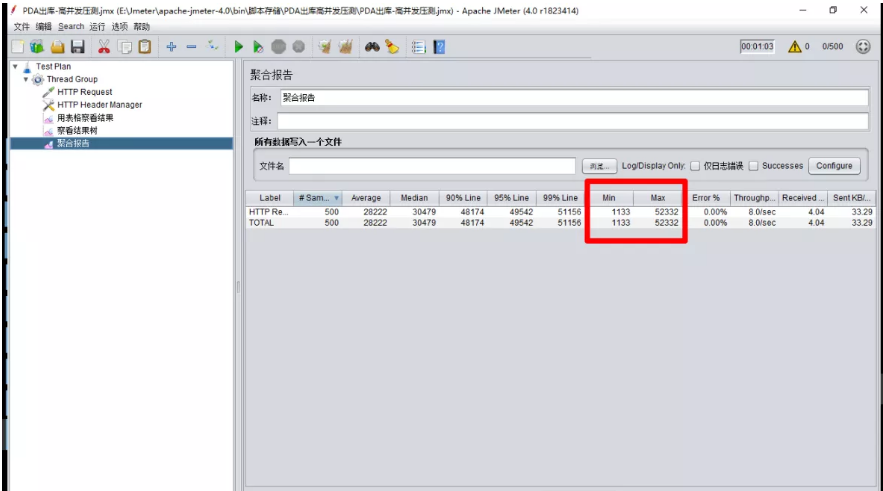Click the Copy icon

click(x=125, y=47)
